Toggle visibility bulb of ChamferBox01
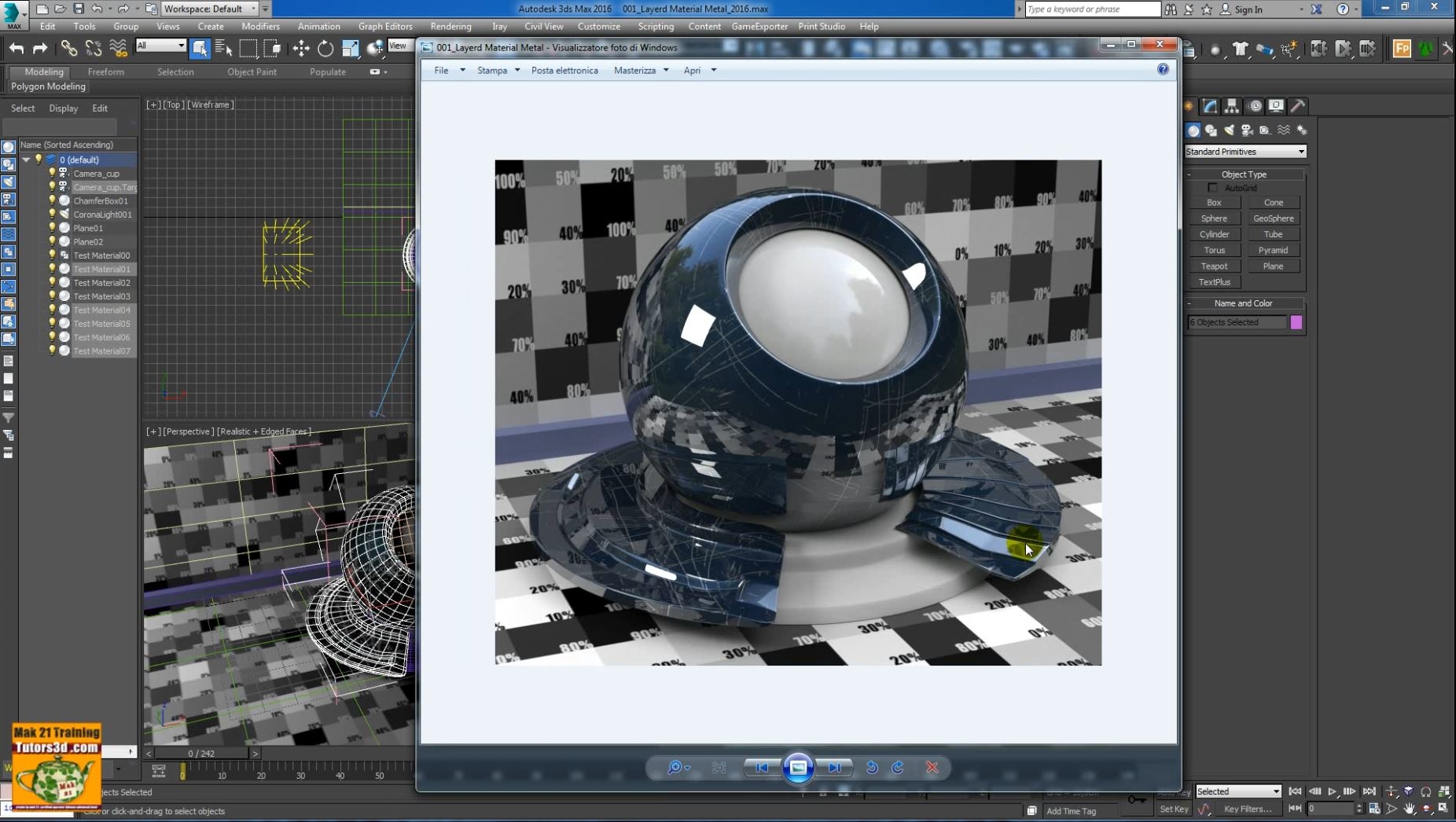Viewport: 1456px width, 822px height. [x=53, y=200]
